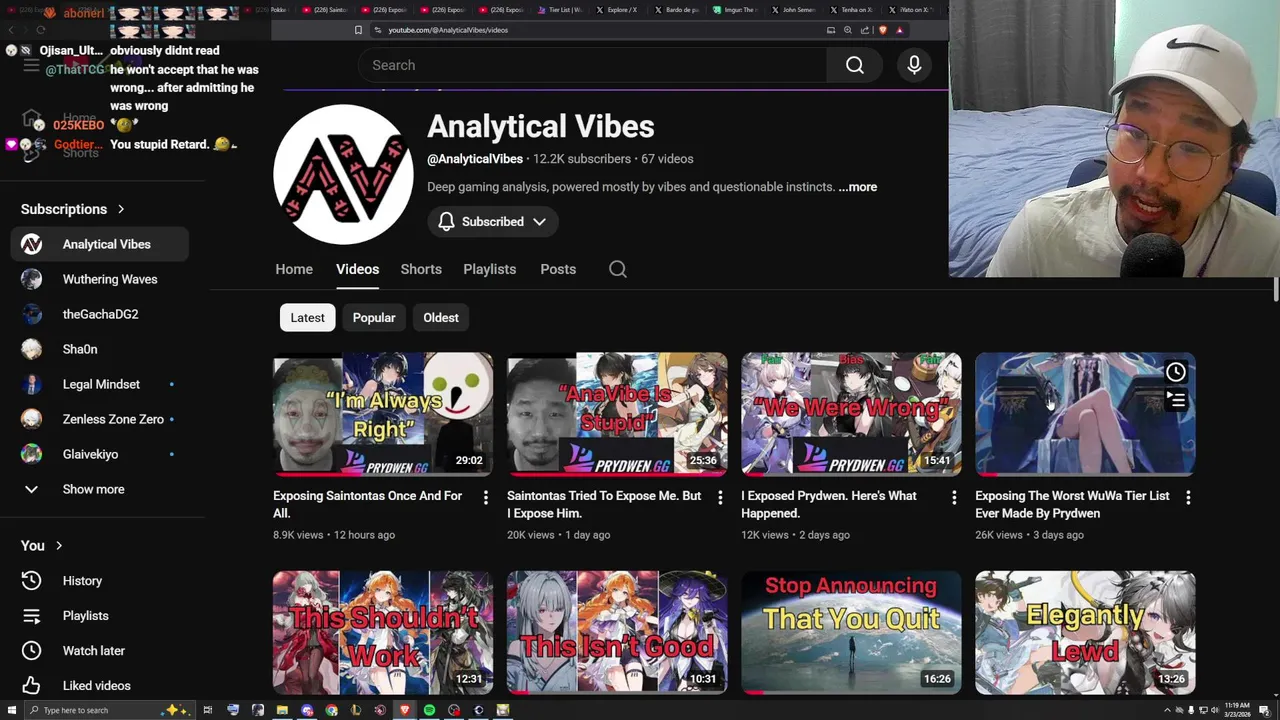The image size is (1280, 720).
Task: Open the channel Home tab
Action: click(x=294, y=269)
